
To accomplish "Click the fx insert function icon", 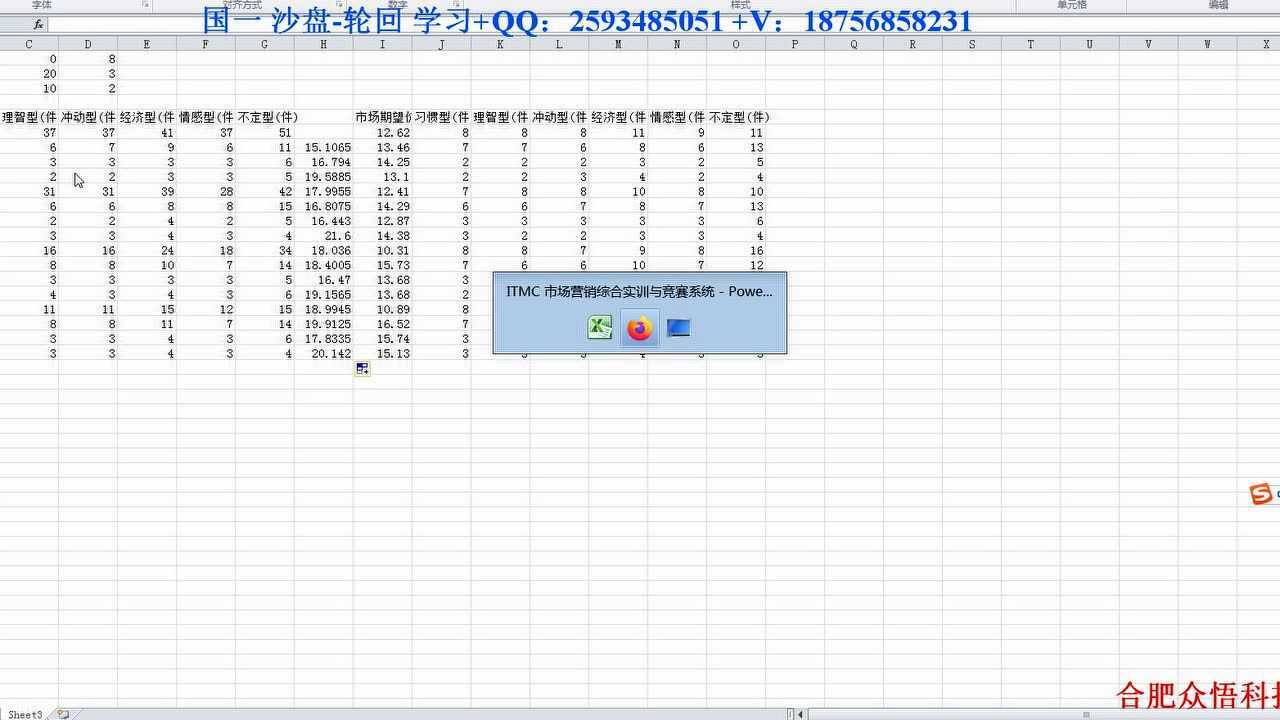I will pyautogui.click(x=38, y=24).
